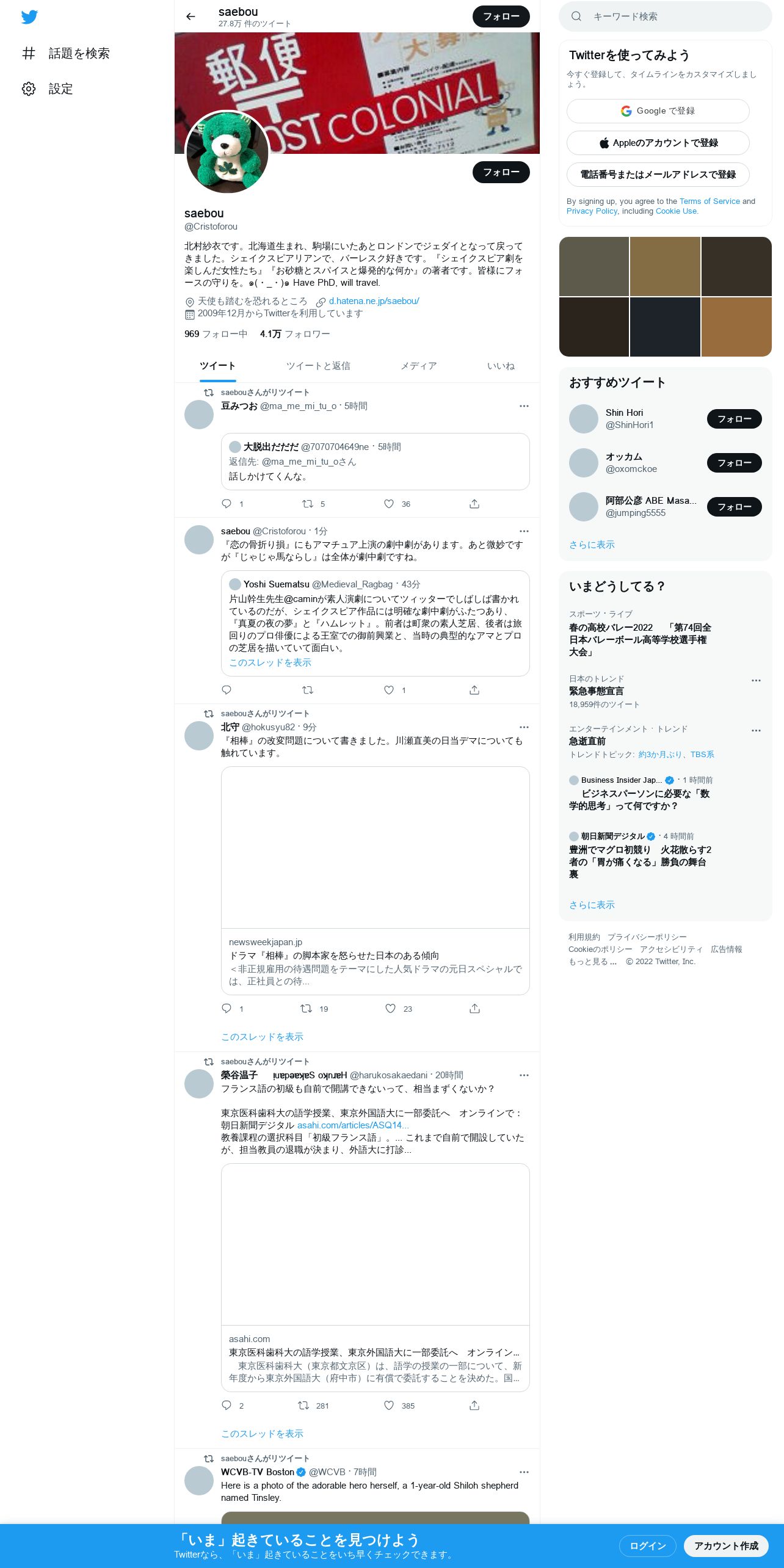Open more options on 北守 tweet

(524, 727)
